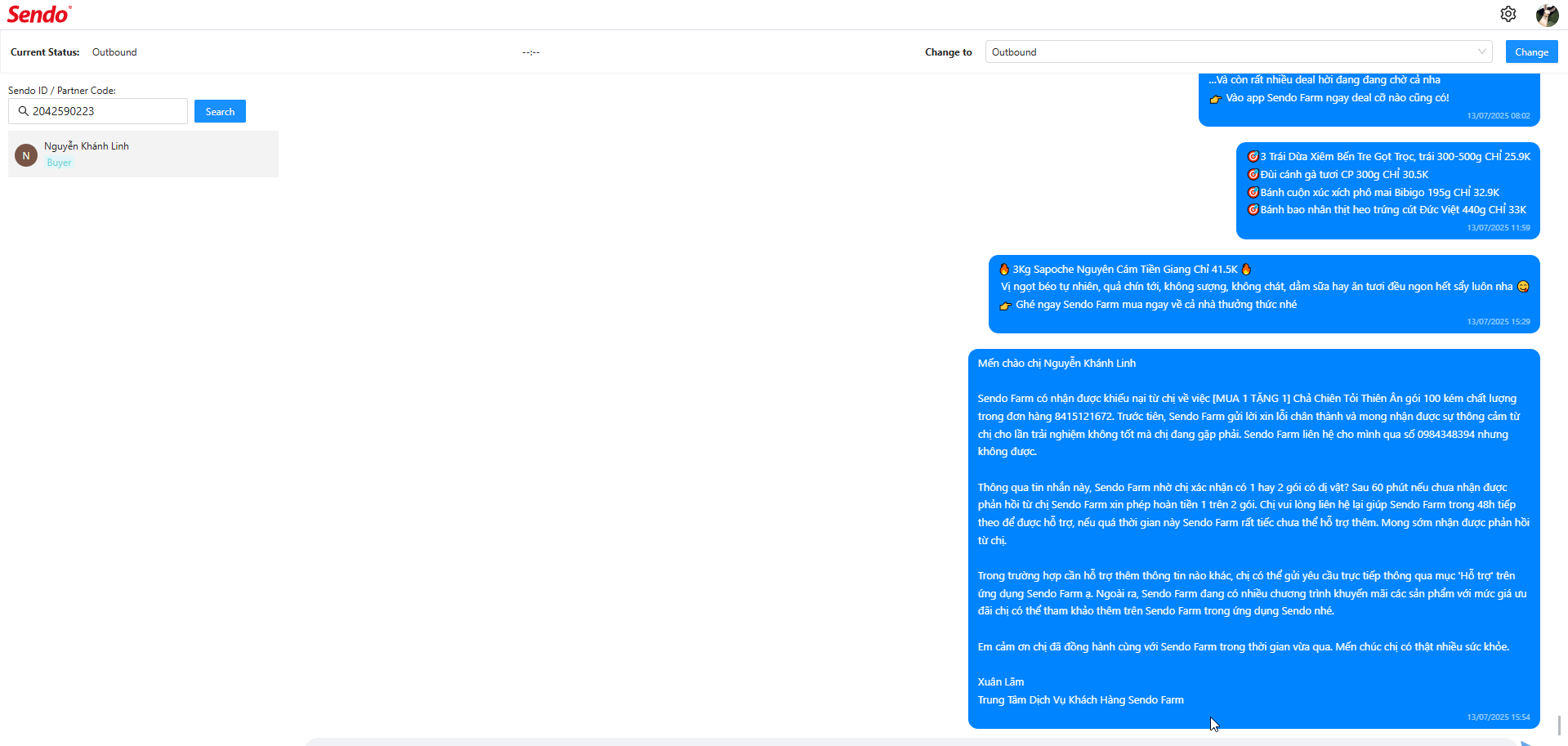The width and height of the screenshot is (1568, 746).
Task: Click the Sendo ID / Partner Code label
Action: tap(62, 91)
